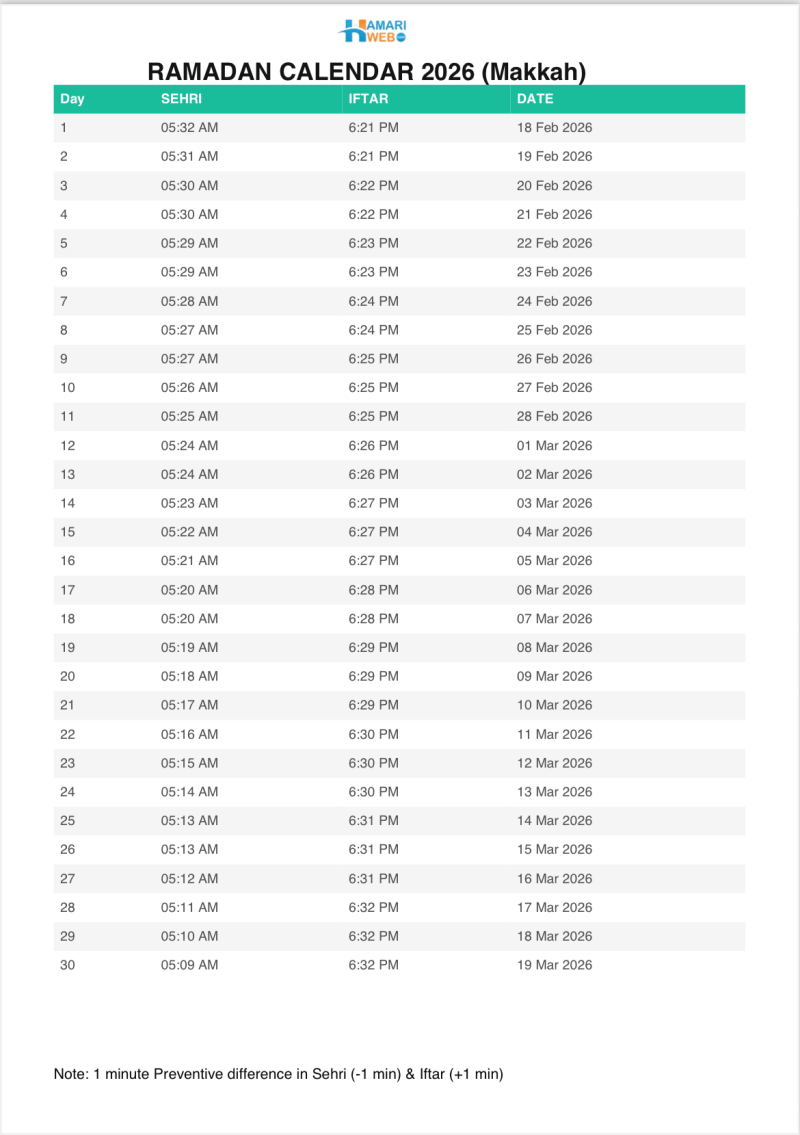Select the Day column header
Image resolution: width=800 pixels, height=1135 pixels.
72,99
